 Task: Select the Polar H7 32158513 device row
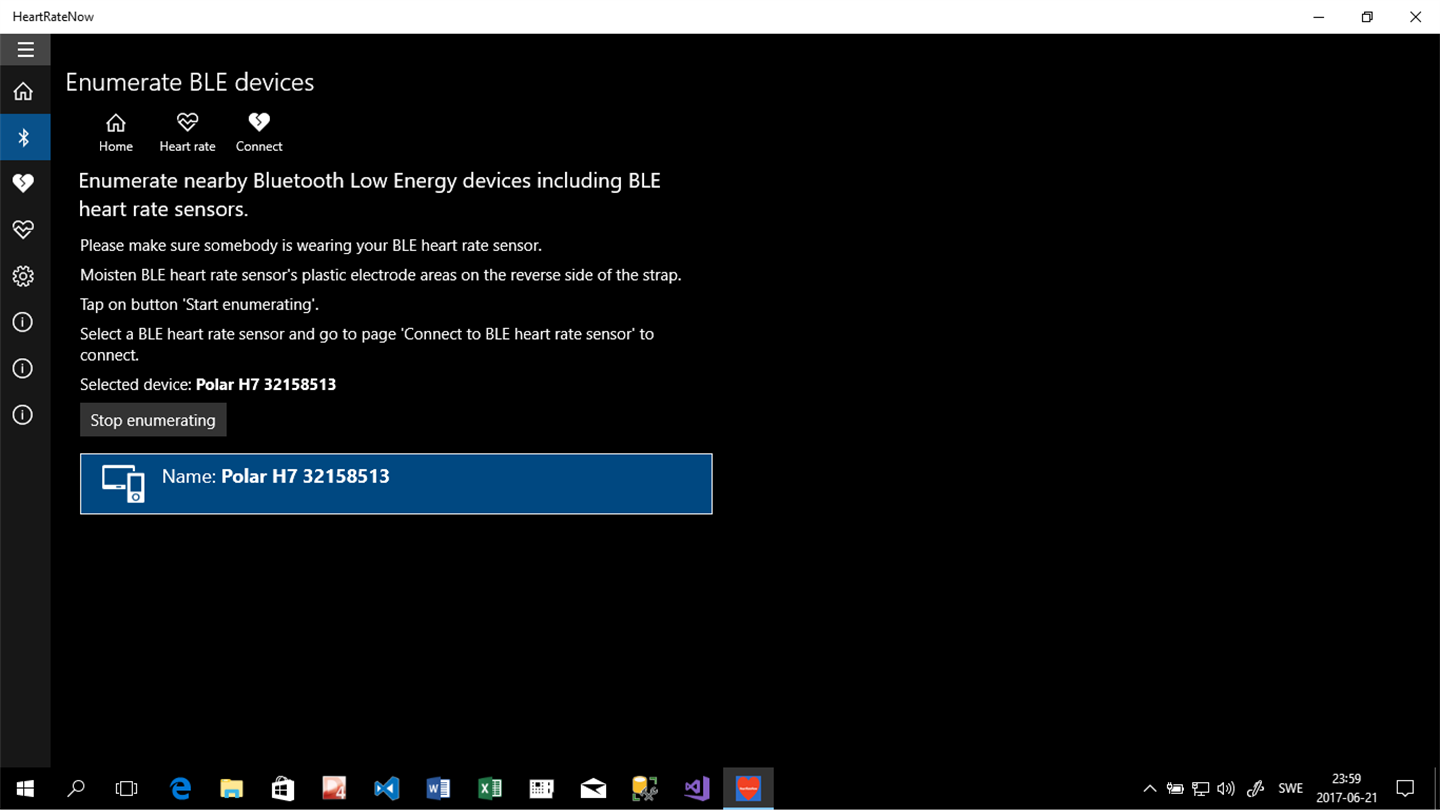396,484
